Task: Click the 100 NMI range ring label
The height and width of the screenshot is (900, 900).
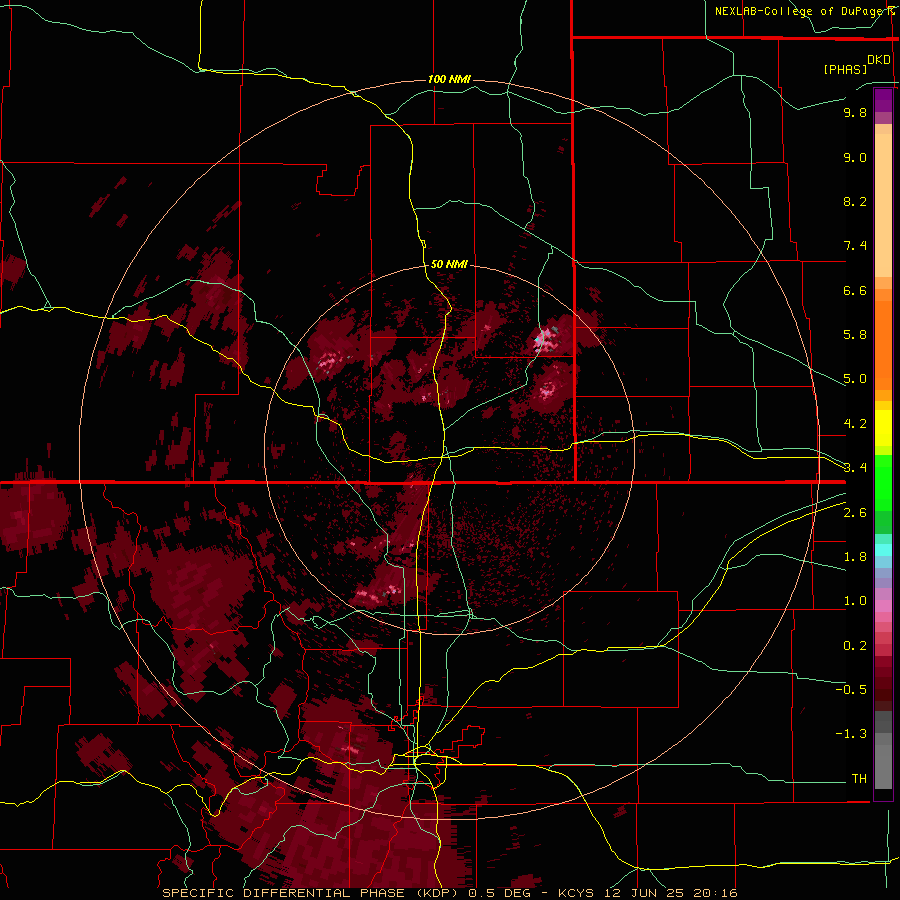Action: [449, 79]
